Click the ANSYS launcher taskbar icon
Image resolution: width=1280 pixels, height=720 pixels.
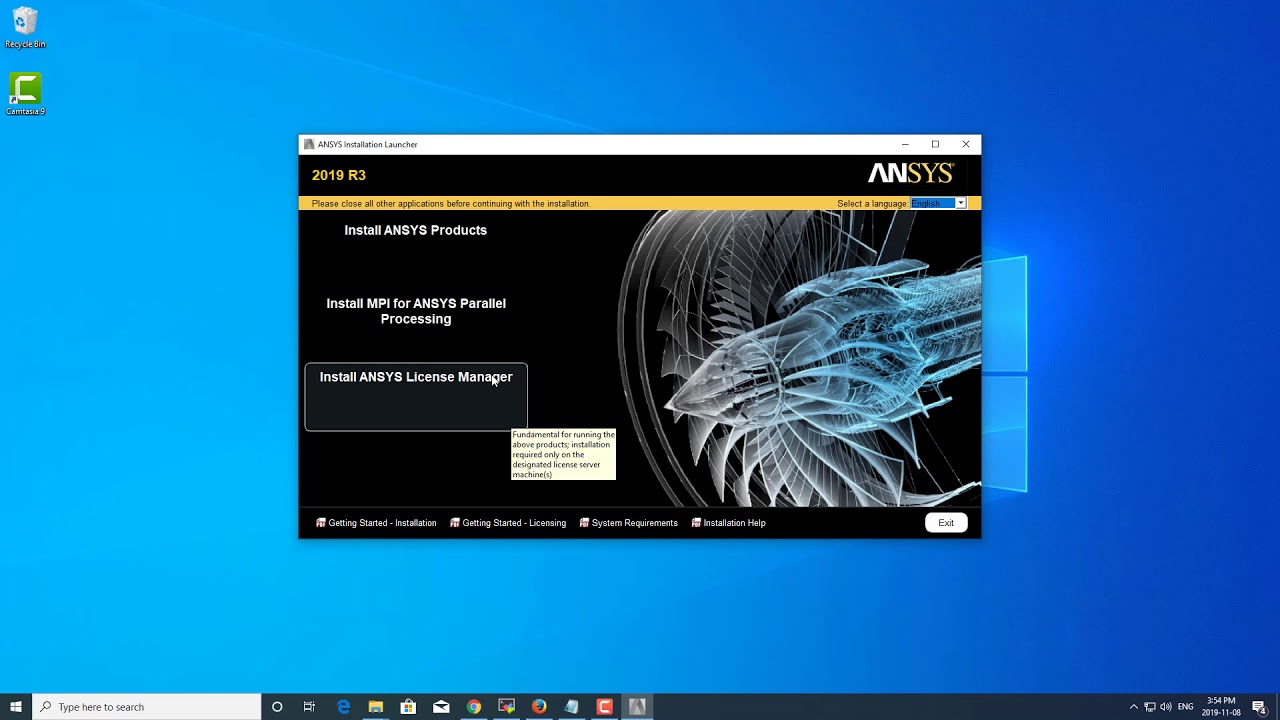[x=637, y=707]
